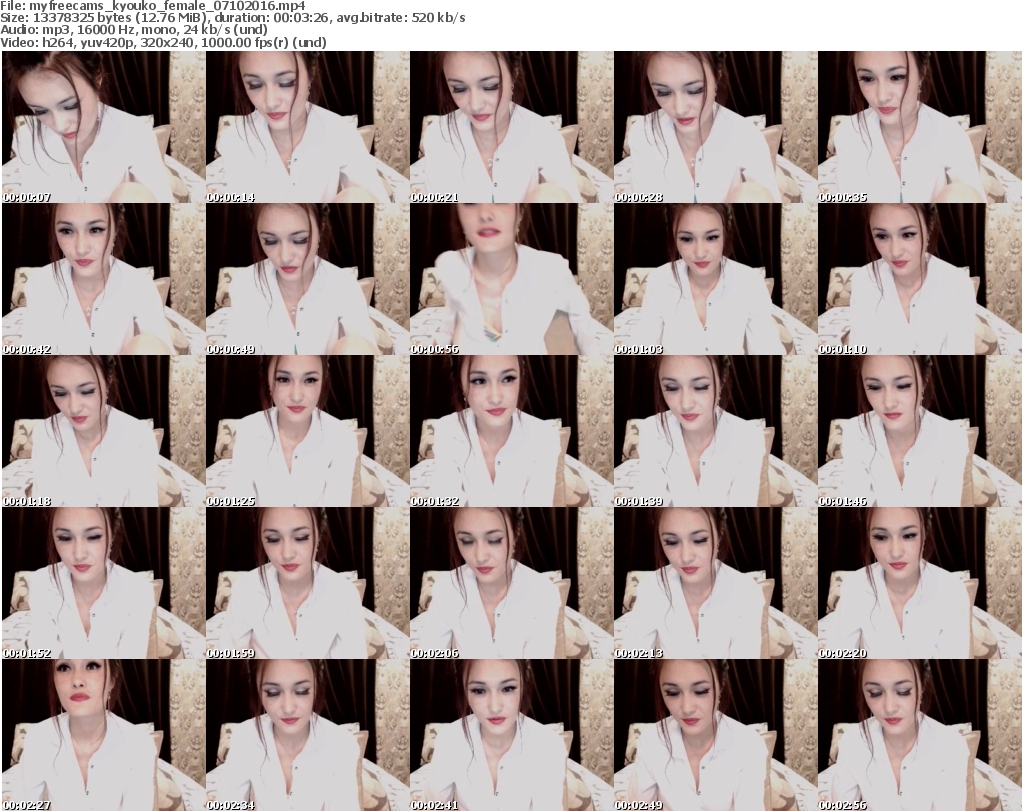Select the thumbnail timestamped 00:02:34
The width and height of the screenshot is (1024, 811).
308,735
